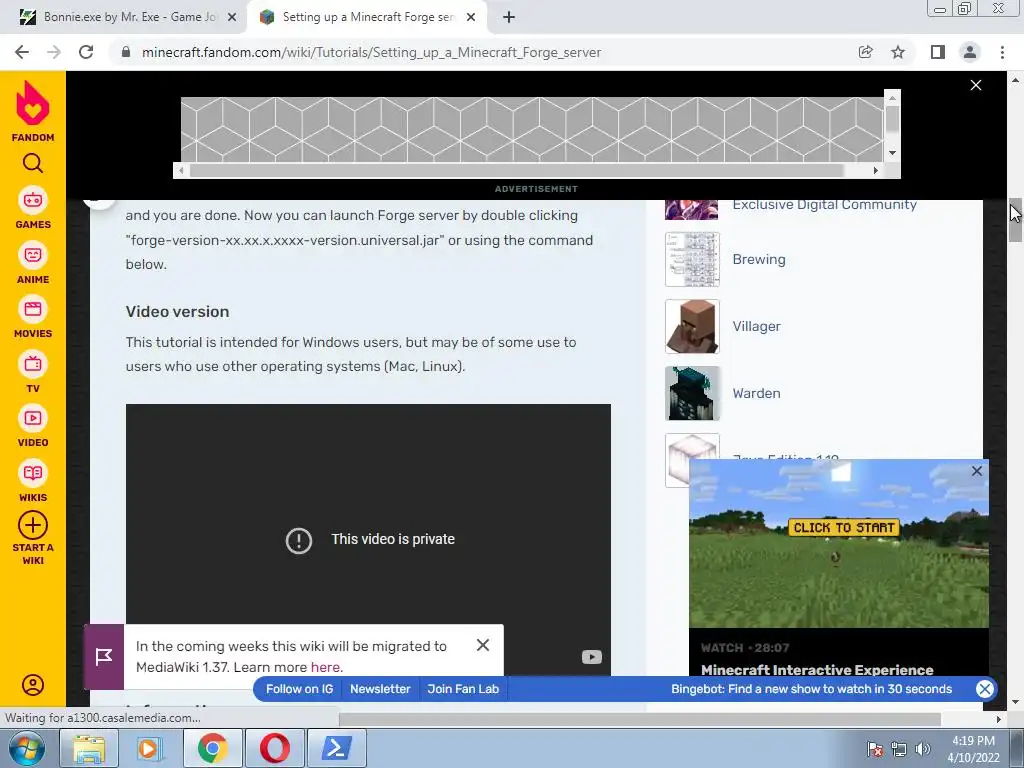Open the Wikis section icon
Viewport: 1024px width, 768px height.
coord(33,473)
